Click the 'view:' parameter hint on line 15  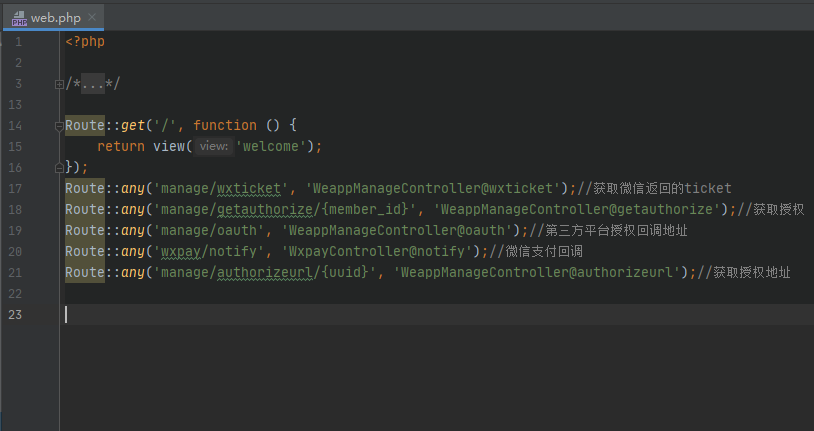click(213, 146)
